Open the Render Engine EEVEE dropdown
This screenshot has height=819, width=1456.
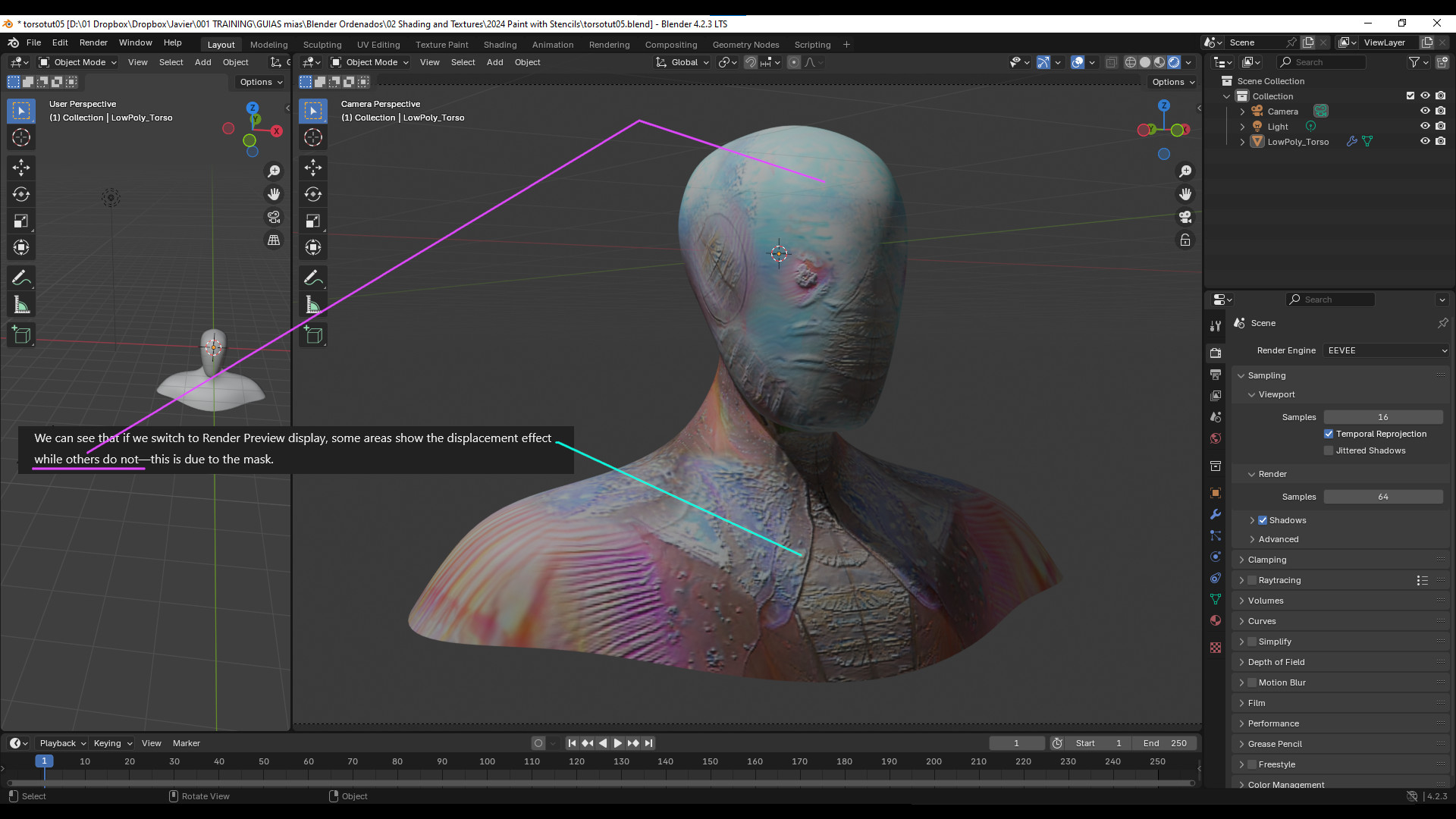pyautogui.click(x=1386, y=350)
